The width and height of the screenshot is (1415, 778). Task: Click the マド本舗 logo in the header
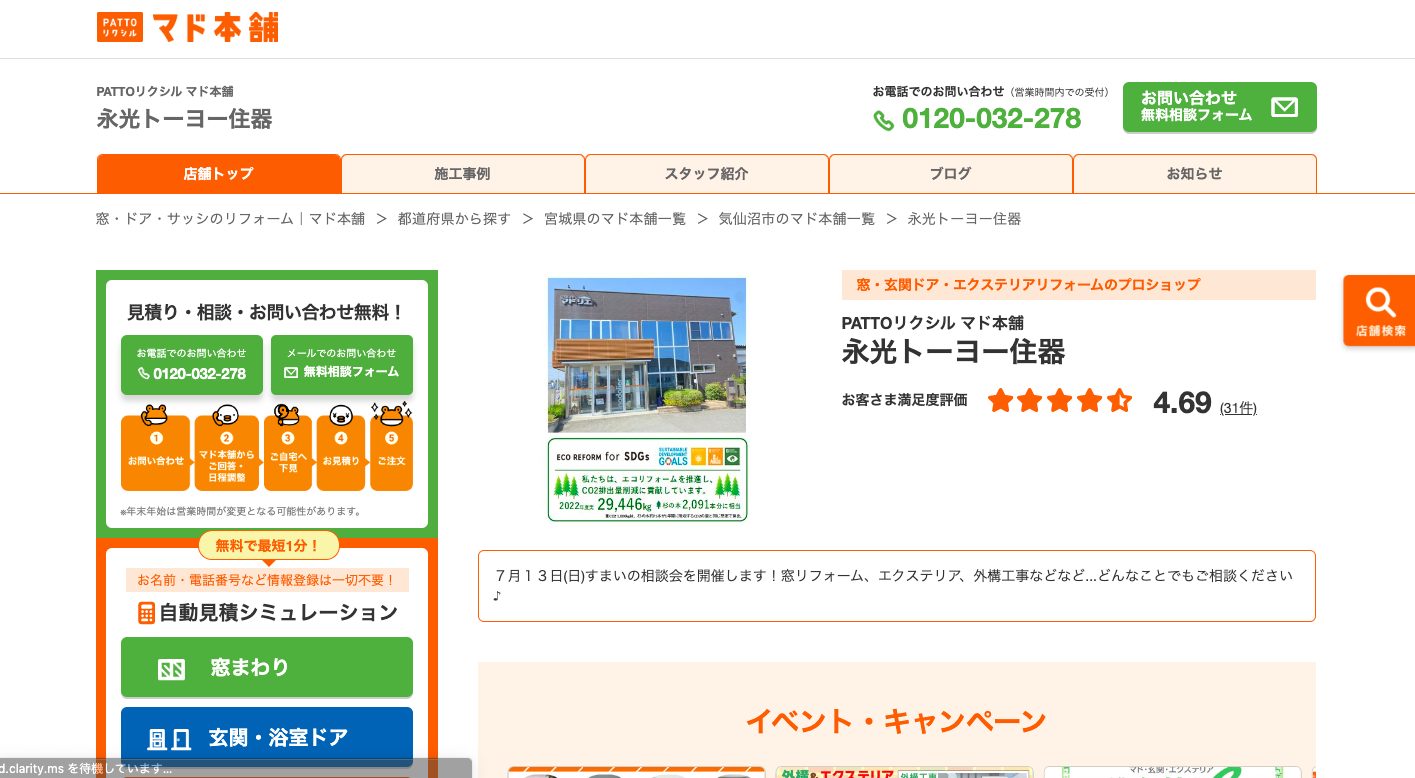click(187, 27)
